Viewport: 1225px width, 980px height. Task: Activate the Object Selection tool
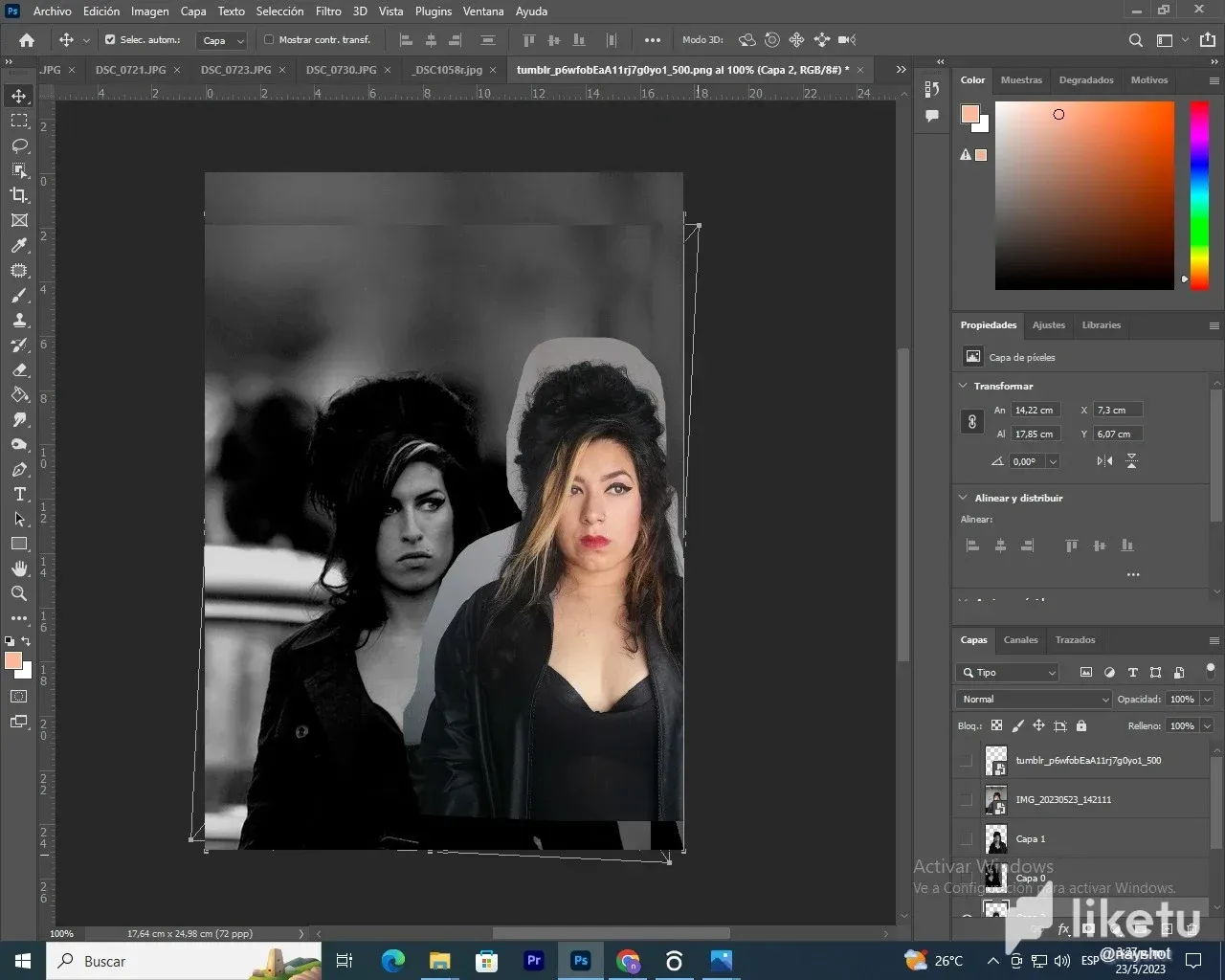click(x=19, y=170)
